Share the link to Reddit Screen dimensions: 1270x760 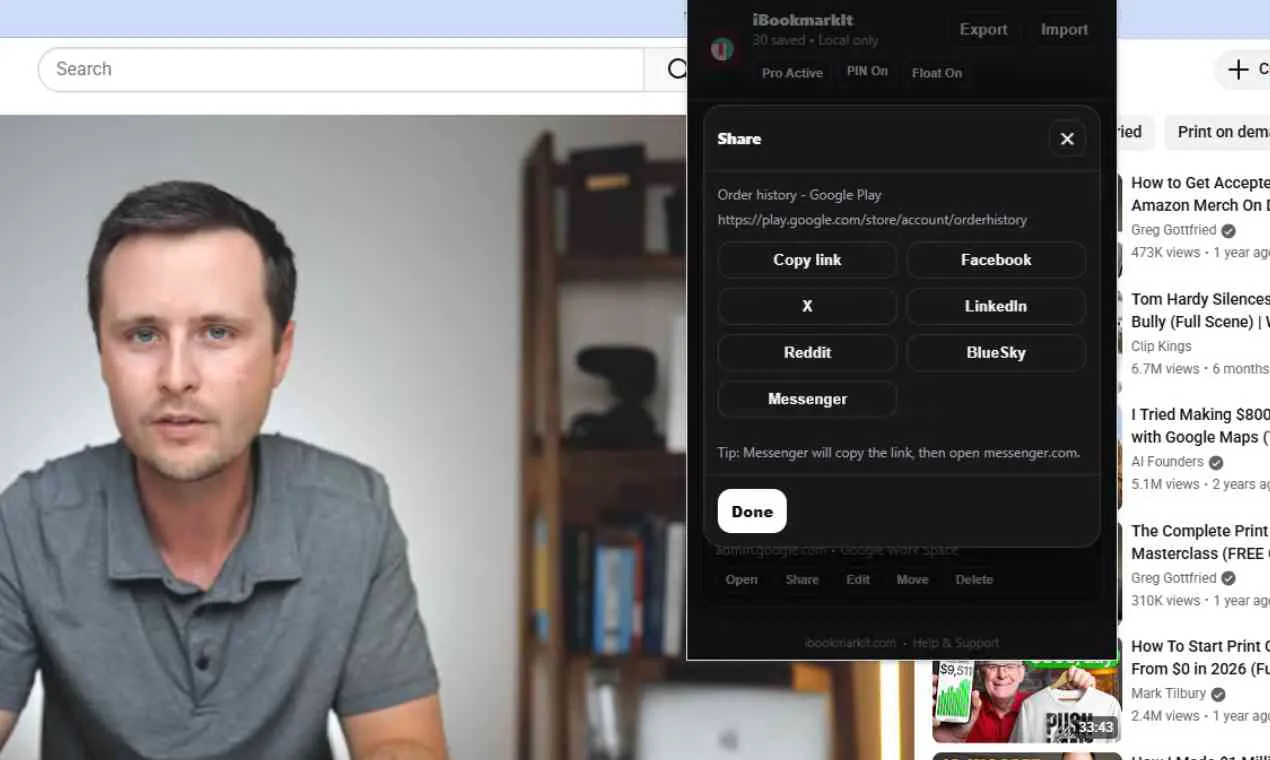807,352
